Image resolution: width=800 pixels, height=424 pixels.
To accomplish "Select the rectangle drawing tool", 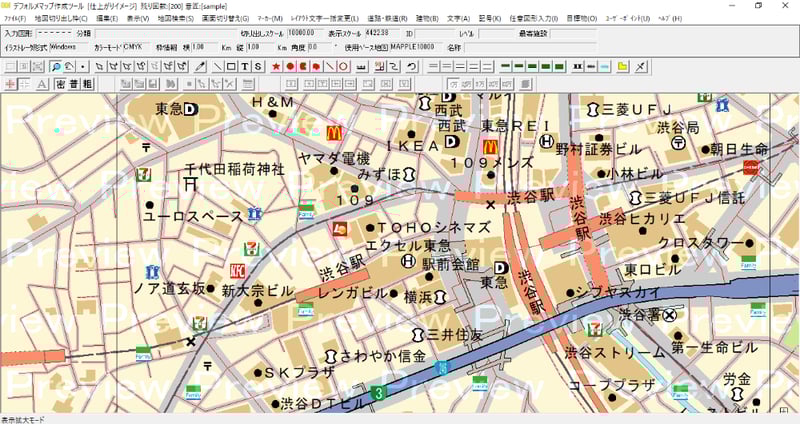I will click(x=230, y=67).
